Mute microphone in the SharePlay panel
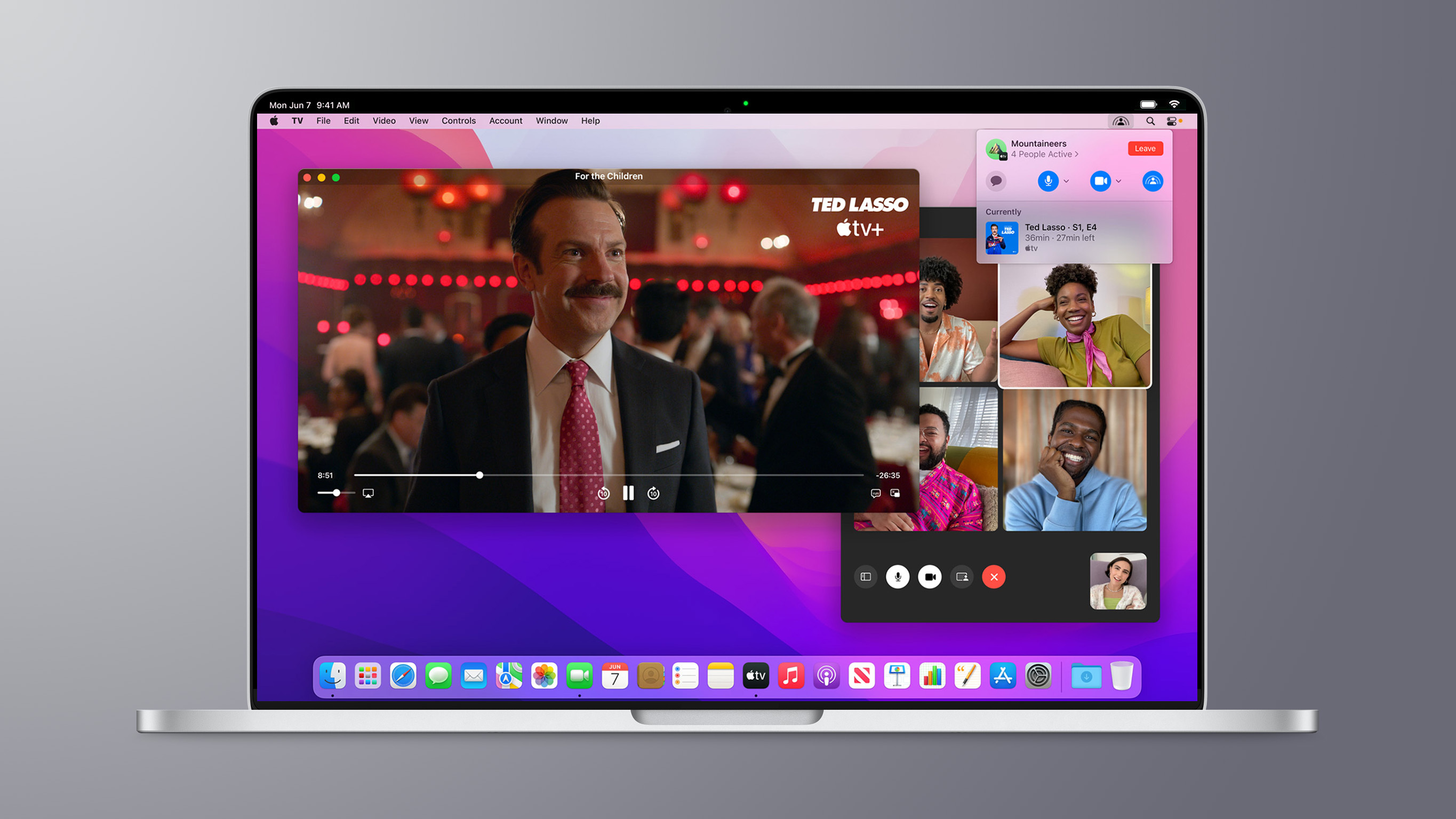Viewport: 1456px width, 819px height. point(1048,181)
